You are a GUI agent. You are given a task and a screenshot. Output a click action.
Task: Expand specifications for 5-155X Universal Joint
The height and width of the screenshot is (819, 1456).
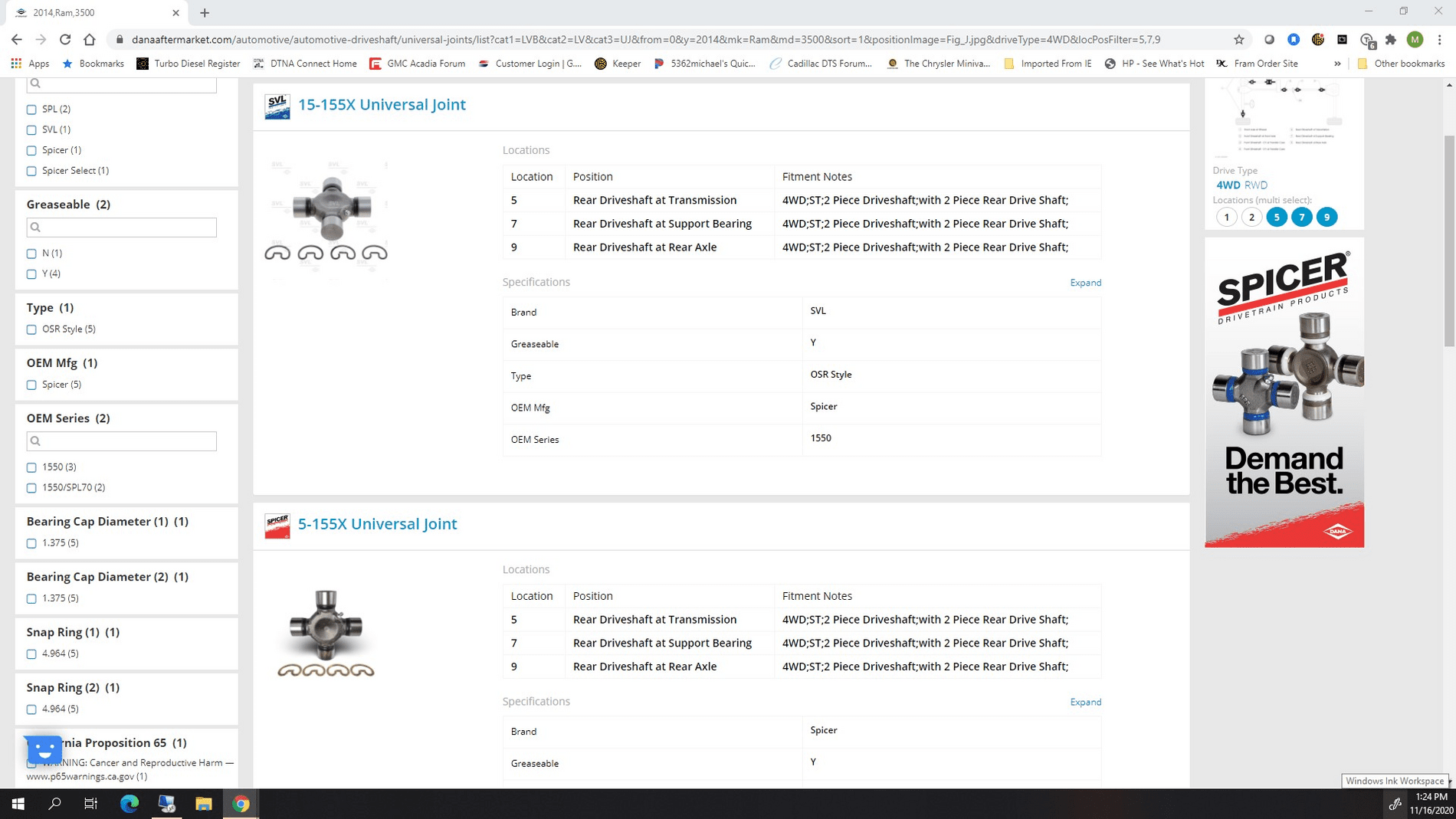1085,702
